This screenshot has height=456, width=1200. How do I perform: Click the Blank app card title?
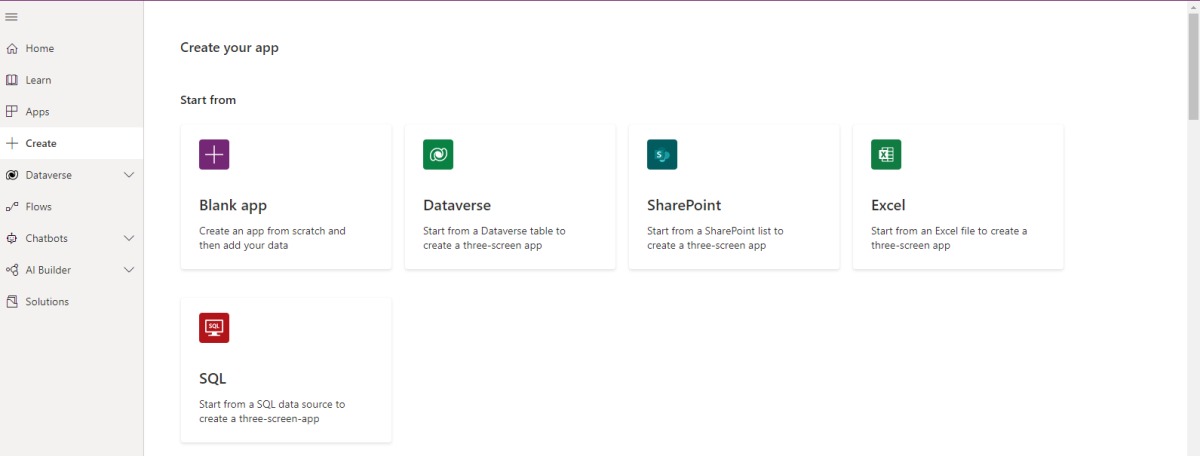pyautogui.click(x=233, y=205)
